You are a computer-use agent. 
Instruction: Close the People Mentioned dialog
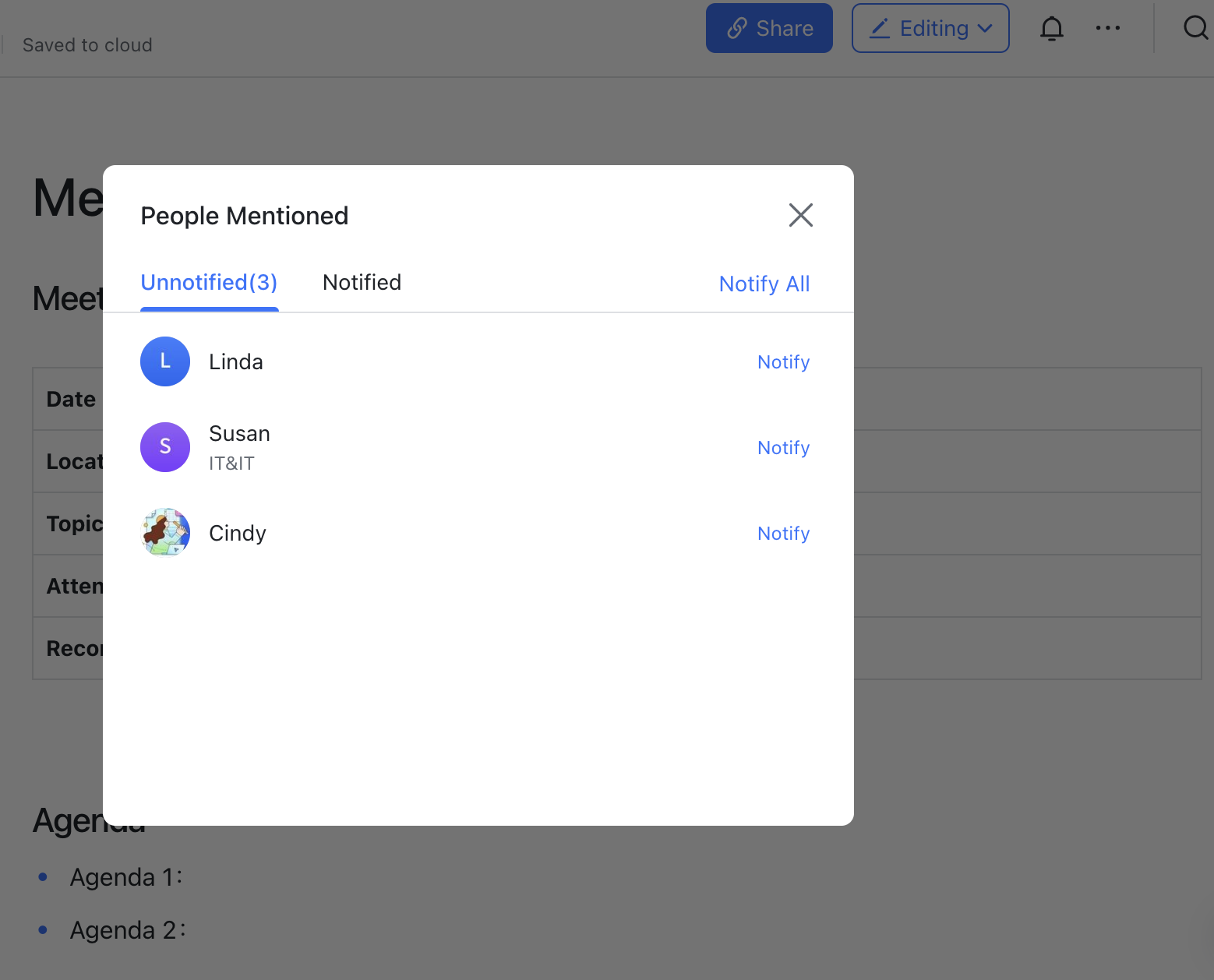pos(800,215)
